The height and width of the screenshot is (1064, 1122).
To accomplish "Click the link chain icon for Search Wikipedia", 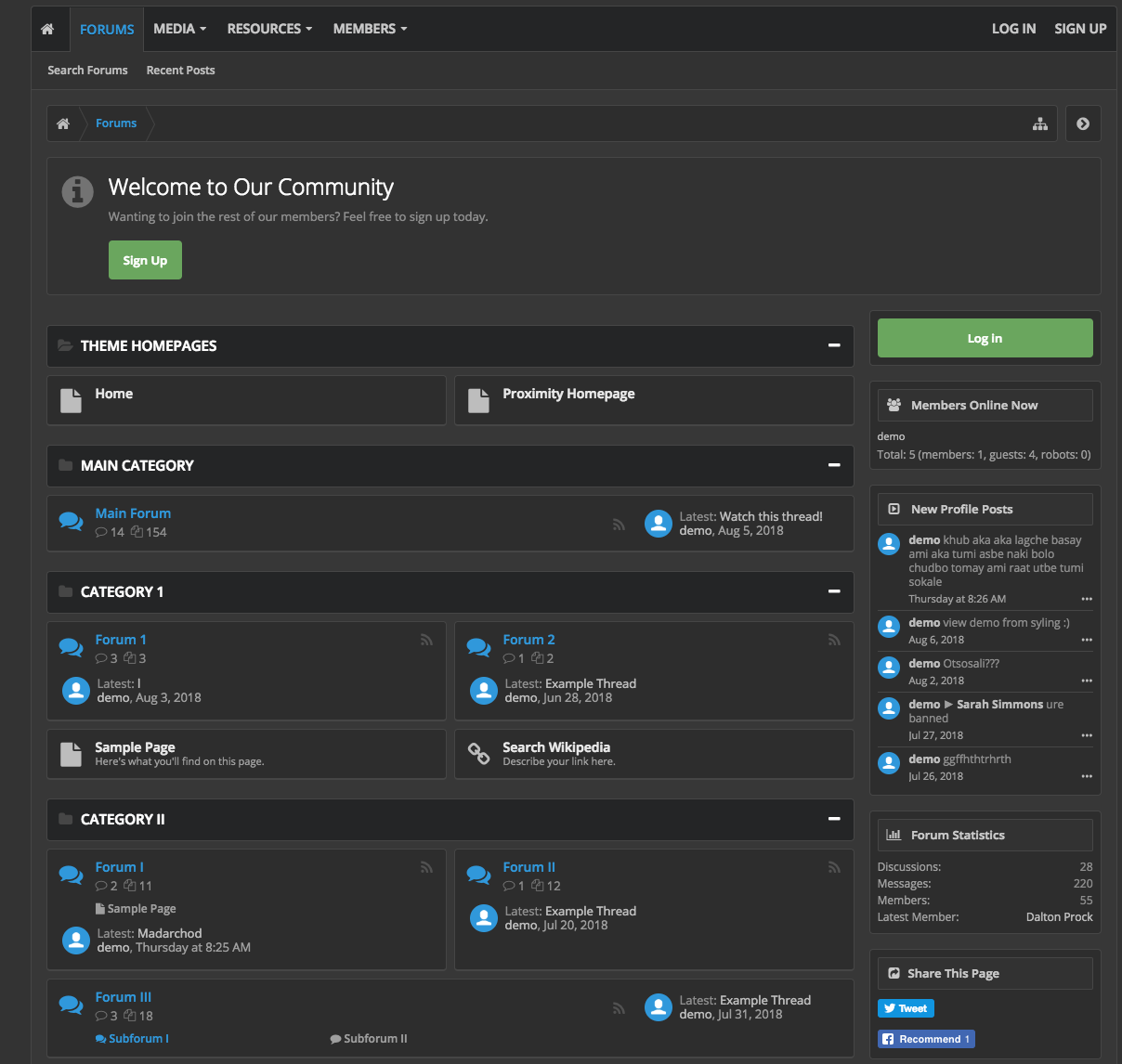I will click(478, 753).
